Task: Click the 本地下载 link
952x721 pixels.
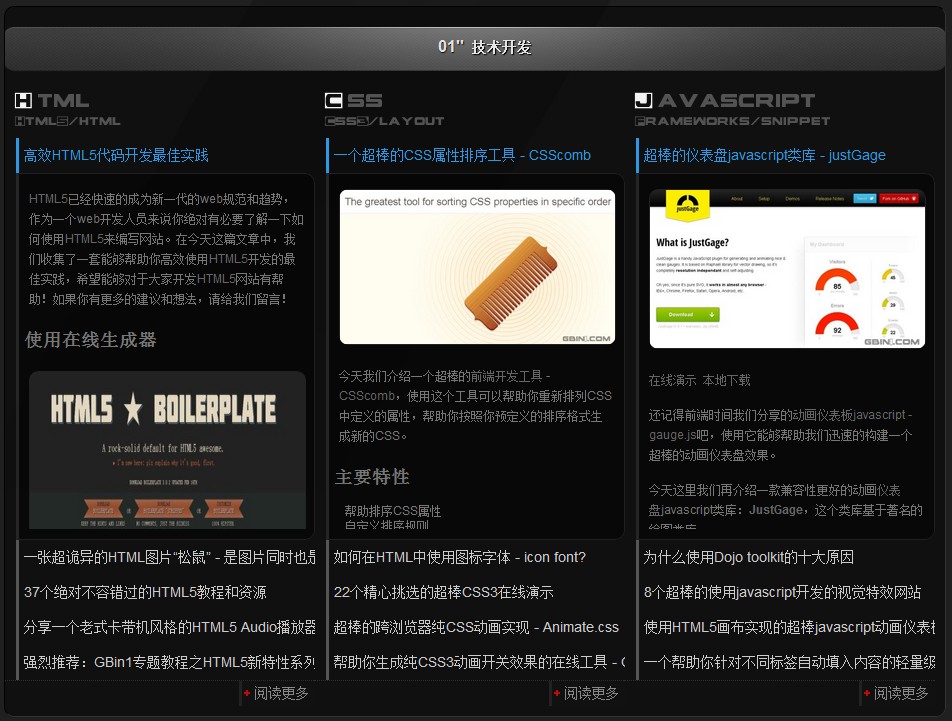Action: (726, 381)
